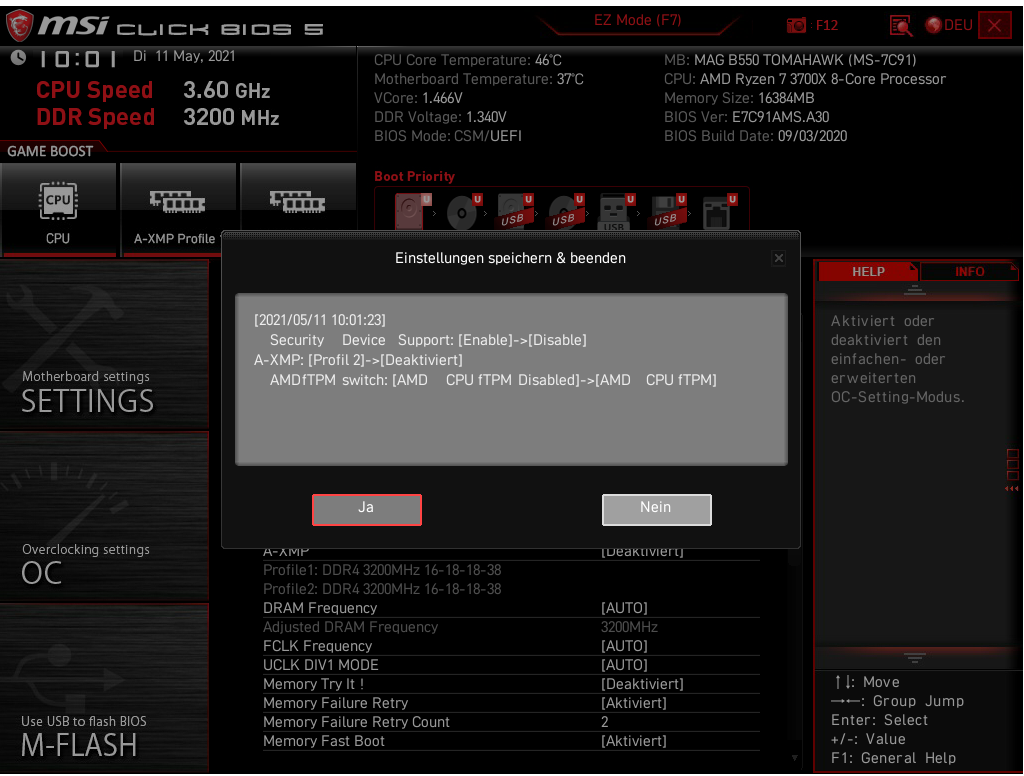Click the Motherboard Temperature: 37°C reading

click(479, 79)
